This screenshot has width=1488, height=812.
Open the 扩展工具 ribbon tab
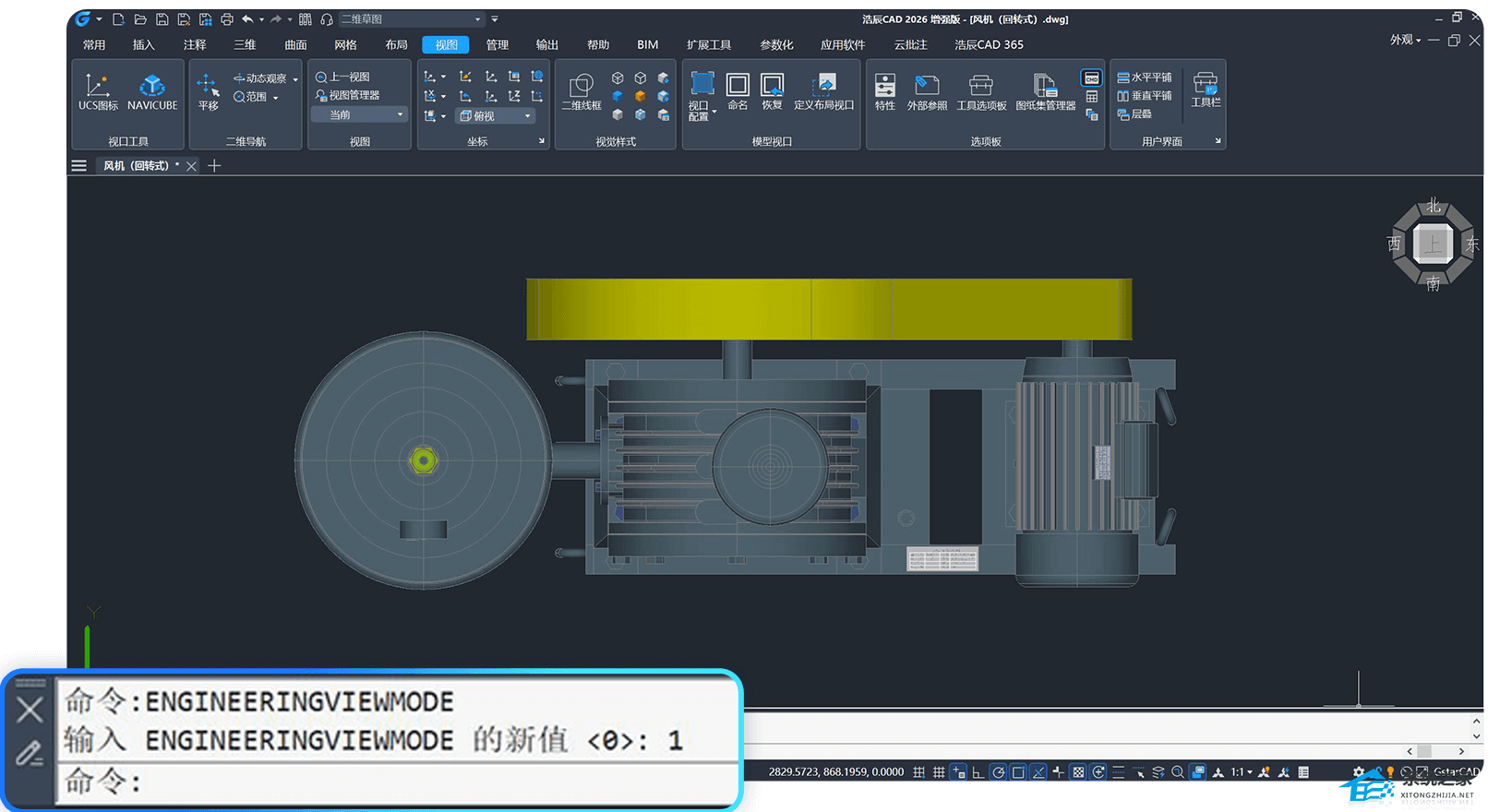pyautogui.click(x=708, y=44)
